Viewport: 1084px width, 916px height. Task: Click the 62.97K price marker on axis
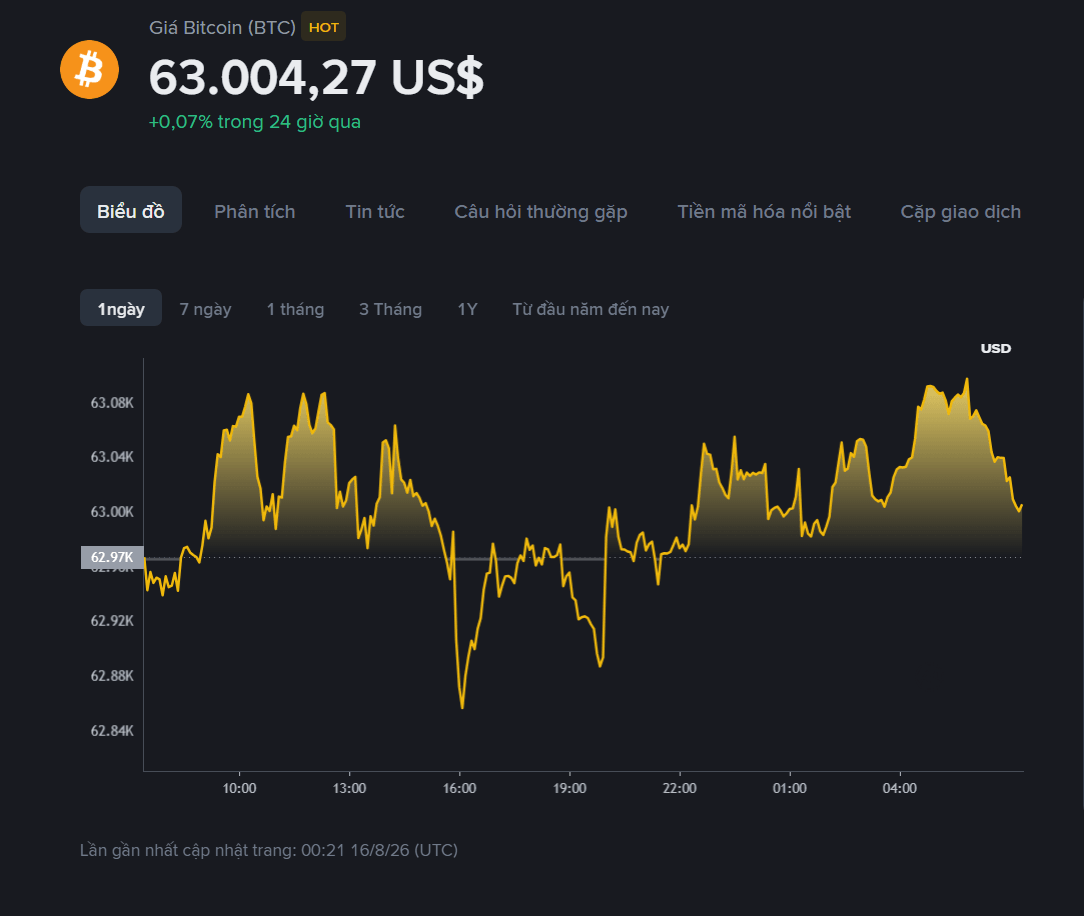pos(112,557)
